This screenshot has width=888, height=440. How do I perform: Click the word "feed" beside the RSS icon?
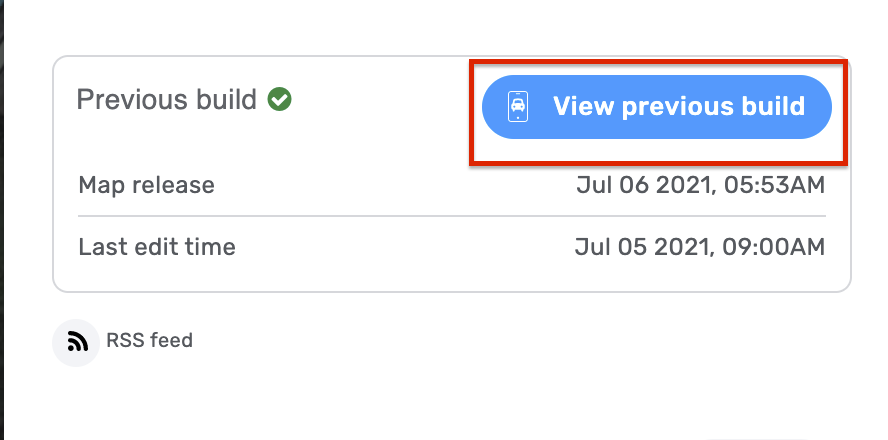coord(172,341)
